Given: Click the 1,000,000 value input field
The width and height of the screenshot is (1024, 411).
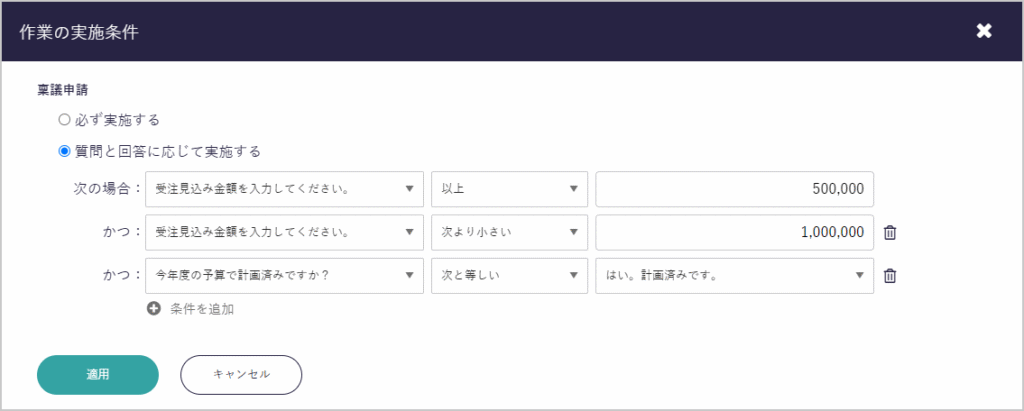Looking at the screenshot, I should [x=734, y=232].
